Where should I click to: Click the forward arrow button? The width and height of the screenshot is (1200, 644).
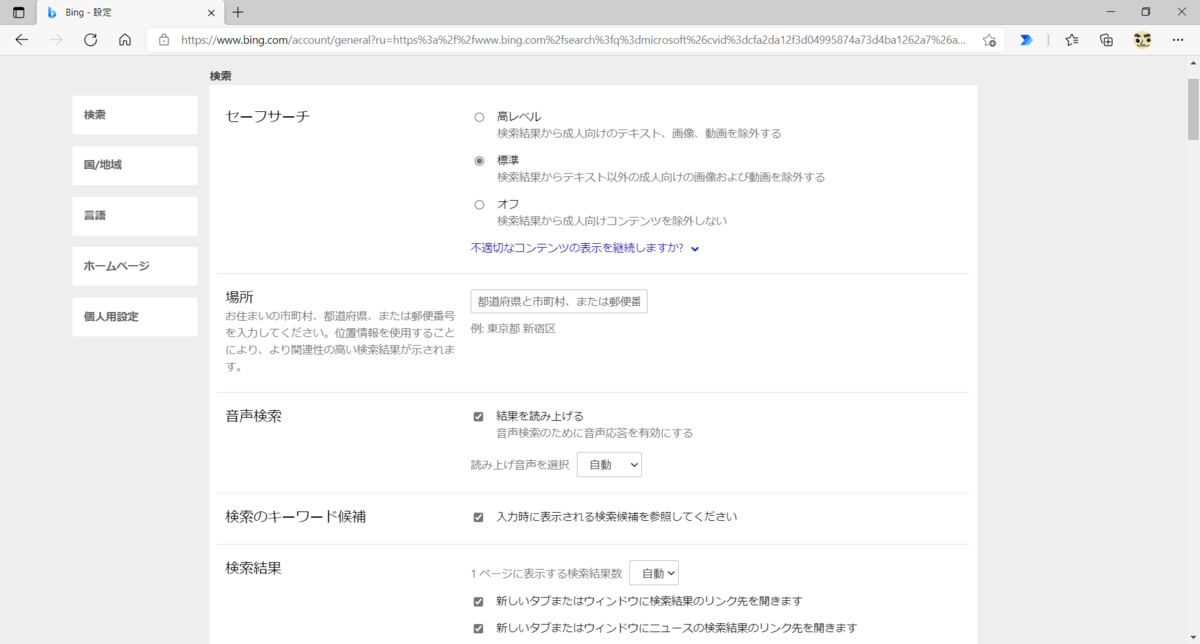56,40
